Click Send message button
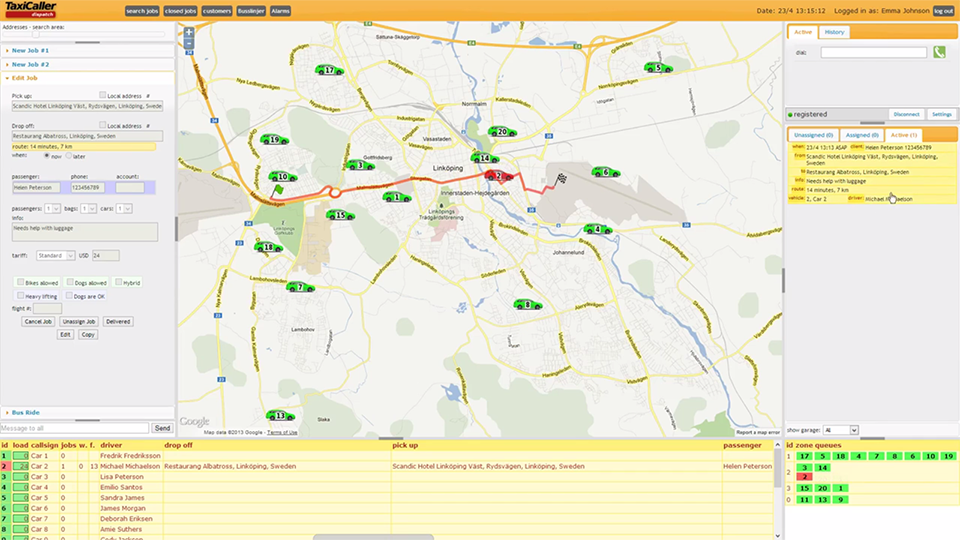Screen dimensions: 960x540 (162, 428)
